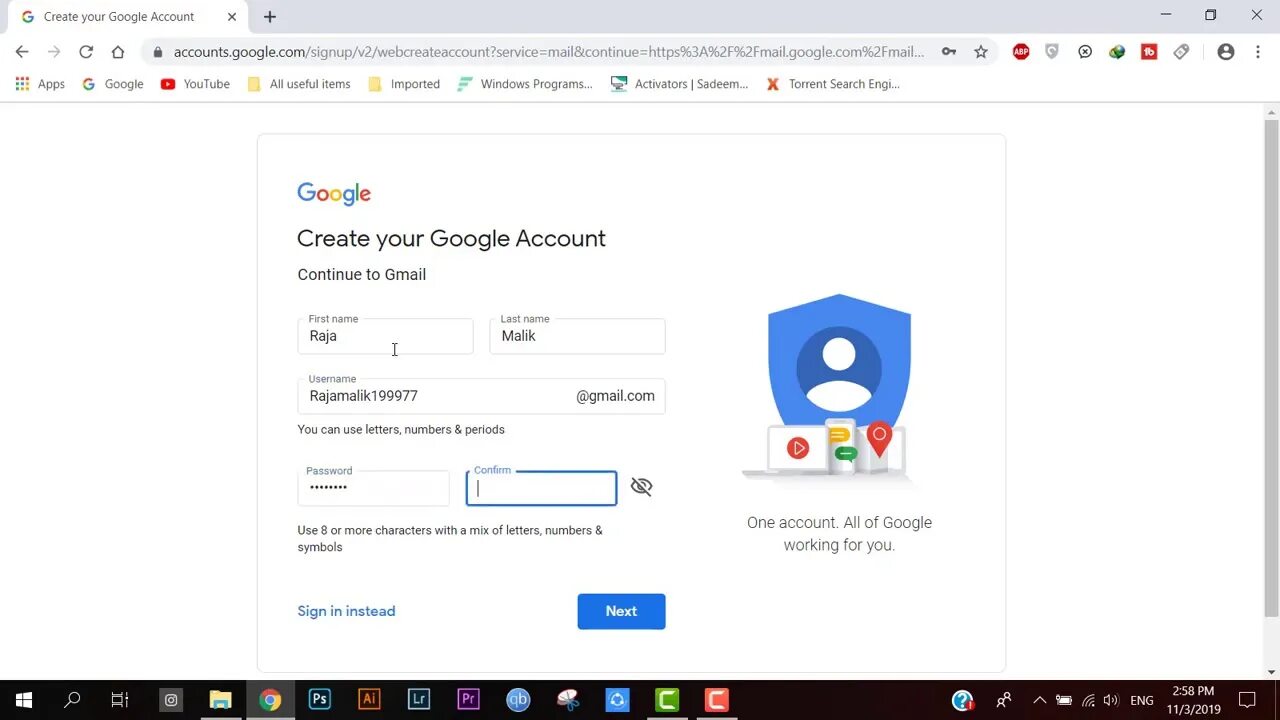The height and width of the screenshot is (720, 1280).
Task: Click the browser forward arrow
Action: 54,52
